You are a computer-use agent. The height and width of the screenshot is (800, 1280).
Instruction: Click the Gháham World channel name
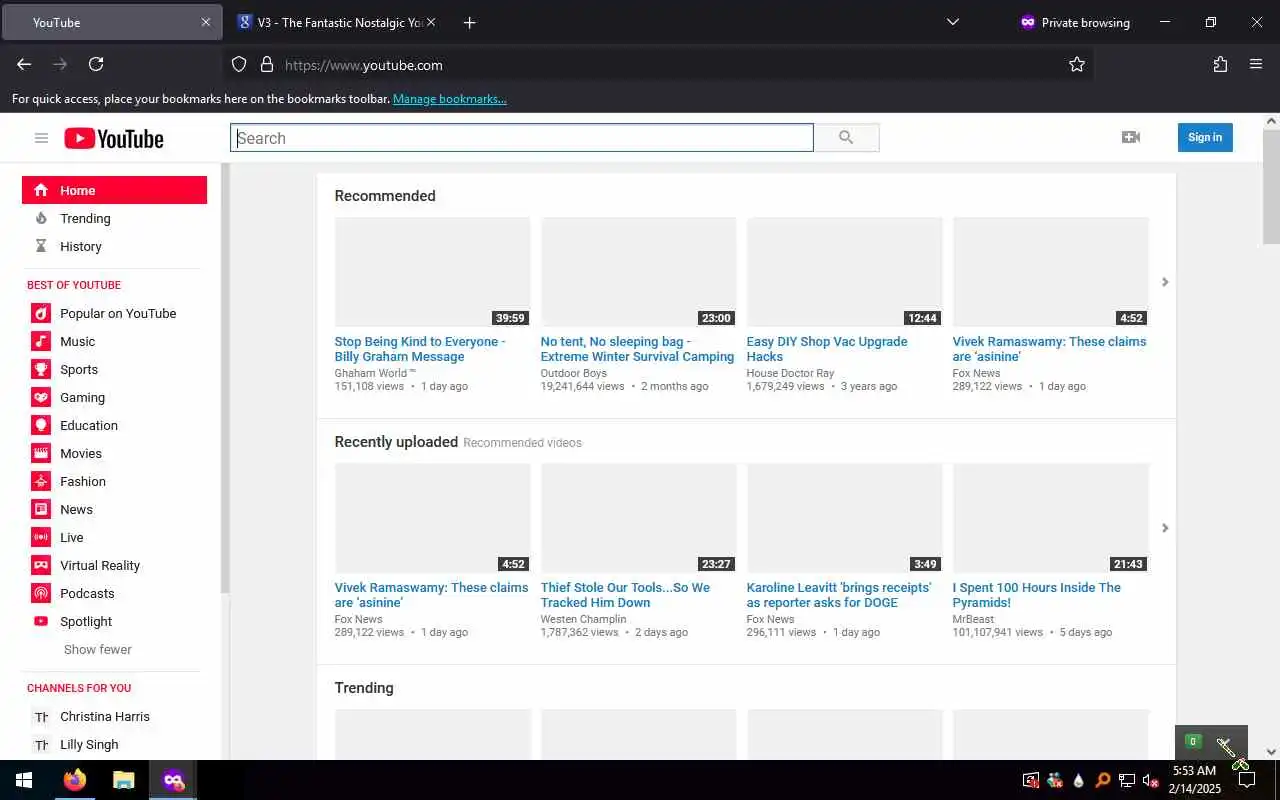click(375, 373)
